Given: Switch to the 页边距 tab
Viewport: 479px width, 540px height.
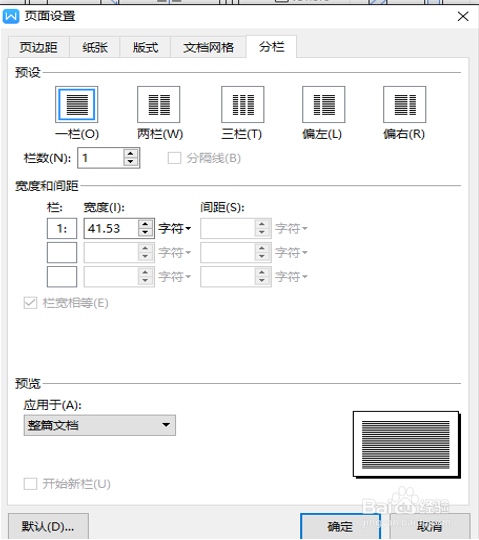Looking at the screenshot, I should click(x=38, y=47).
